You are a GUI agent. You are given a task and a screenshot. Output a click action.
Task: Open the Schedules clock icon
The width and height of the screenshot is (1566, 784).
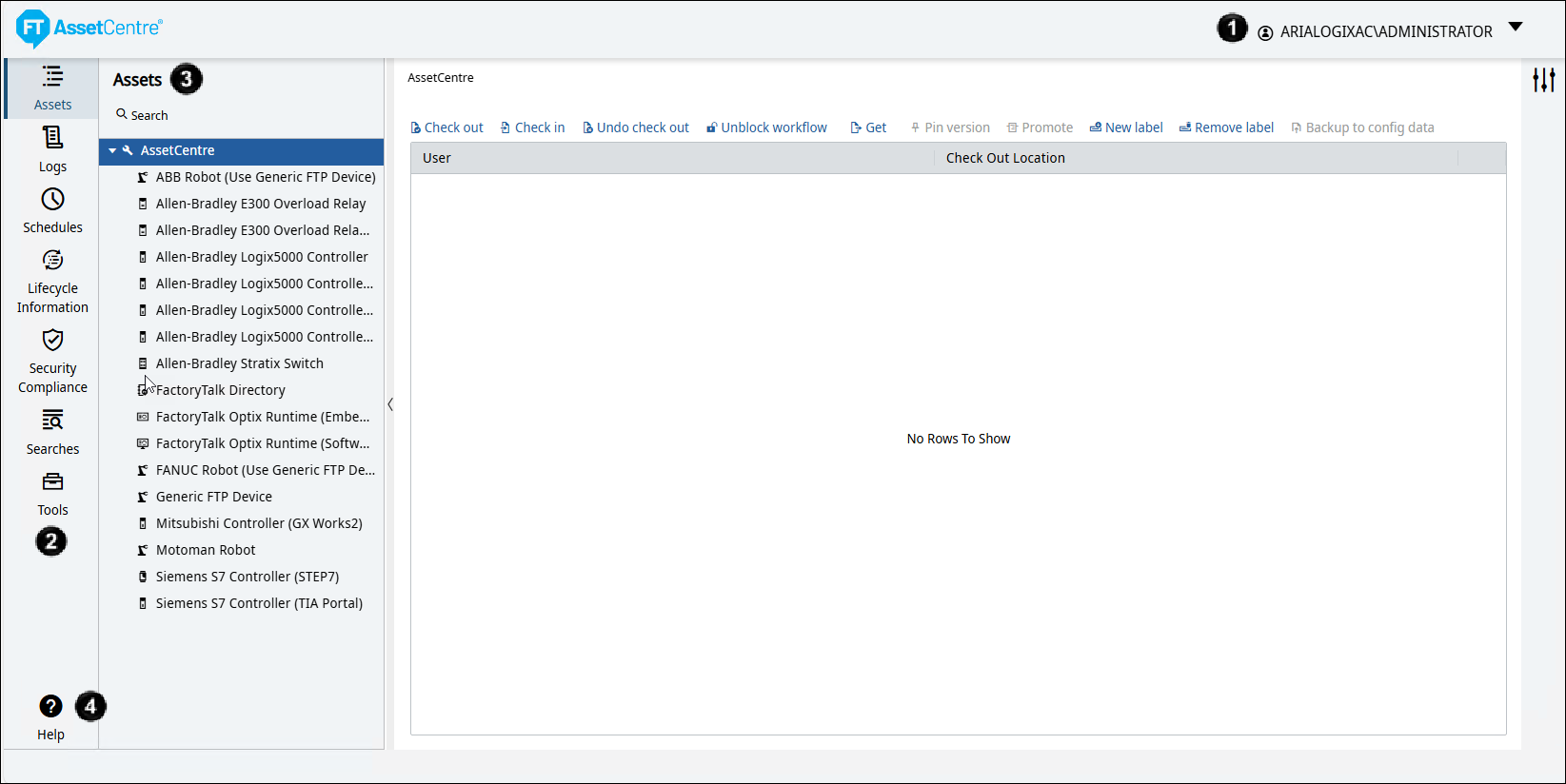point(52,200)
